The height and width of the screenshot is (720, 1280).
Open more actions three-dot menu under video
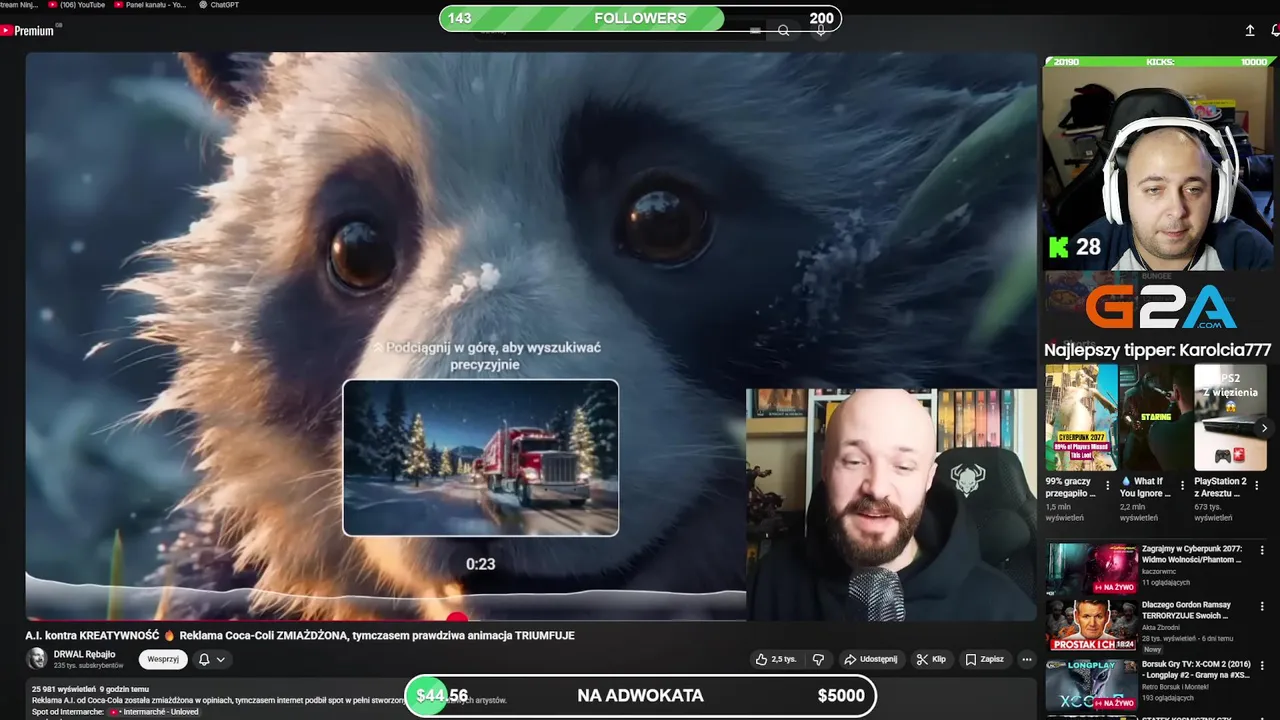(1026, 660)
